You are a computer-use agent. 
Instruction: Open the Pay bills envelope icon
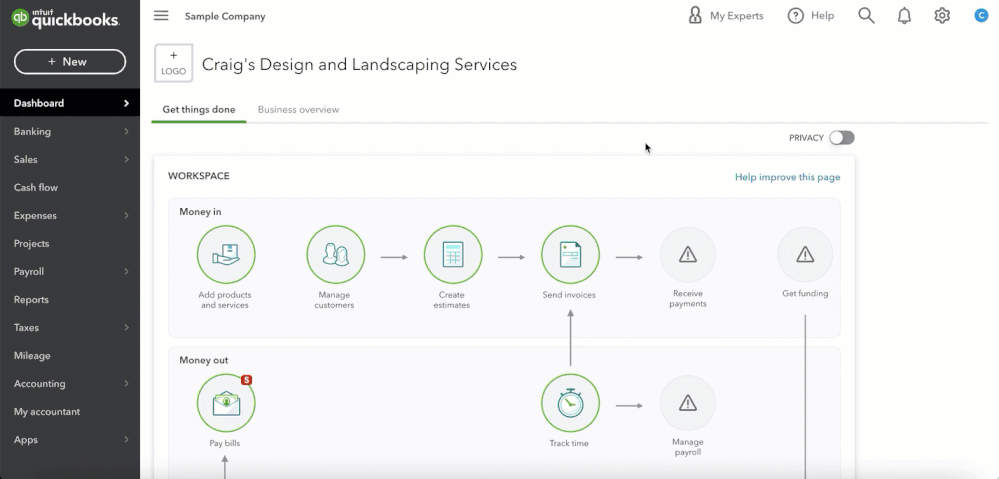[226, 403]
